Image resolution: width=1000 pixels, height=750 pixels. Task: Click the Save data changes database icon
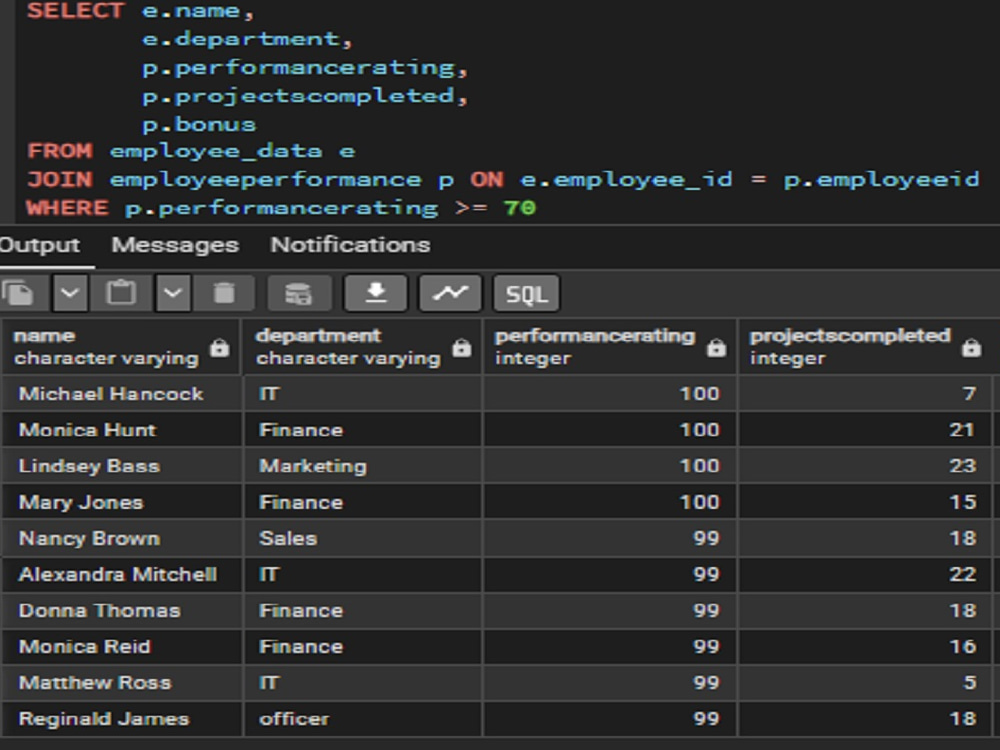coord(298,293)
